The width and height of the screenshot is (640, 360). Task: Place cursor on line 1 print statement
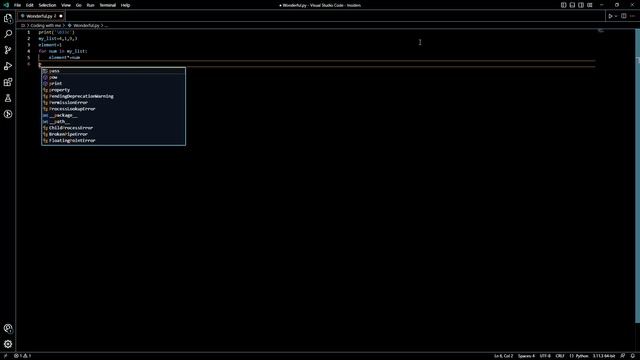(x=56, y=32)
